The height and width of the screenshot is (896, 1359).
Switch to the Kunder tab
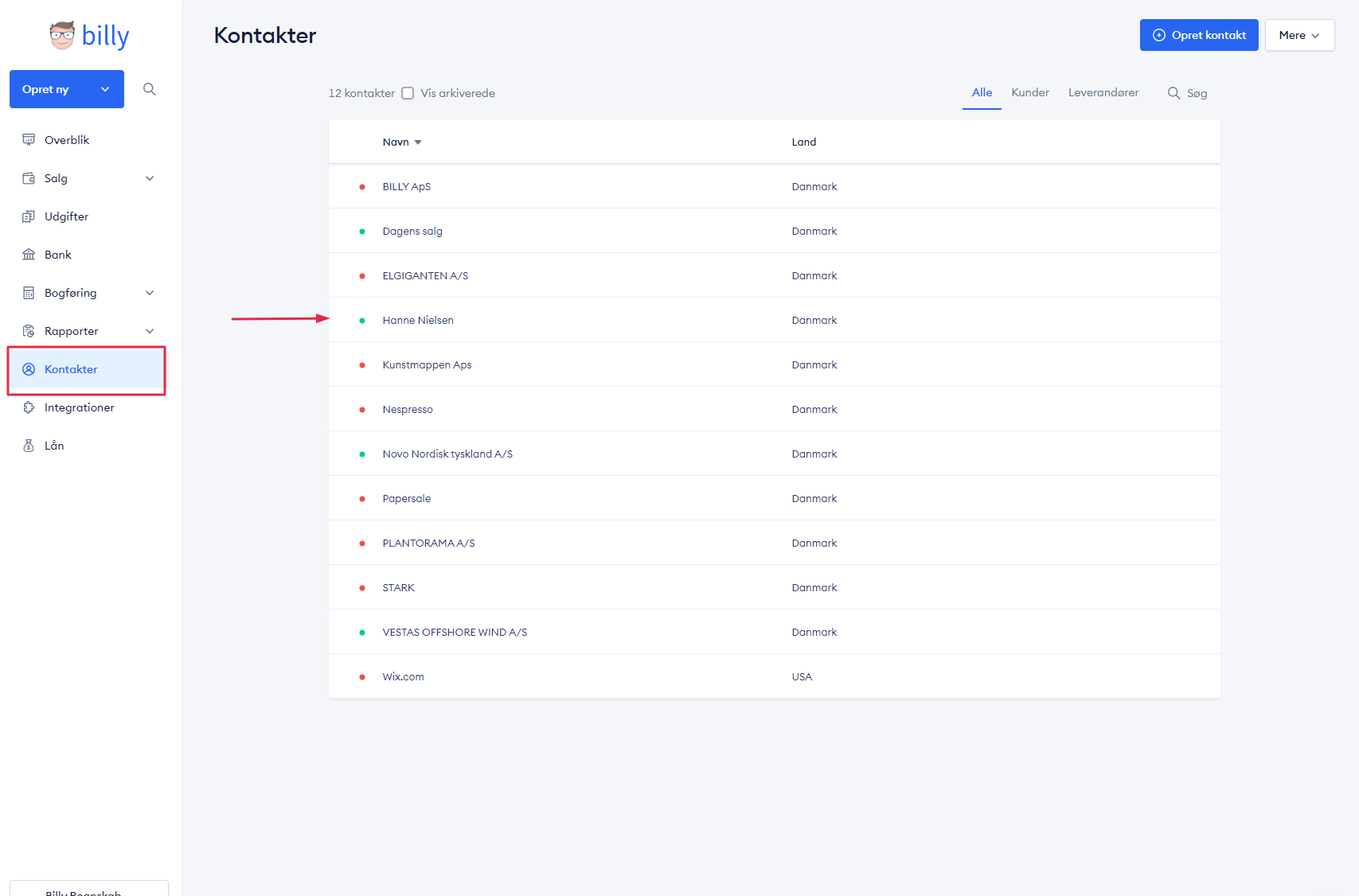coord(1030,93)
